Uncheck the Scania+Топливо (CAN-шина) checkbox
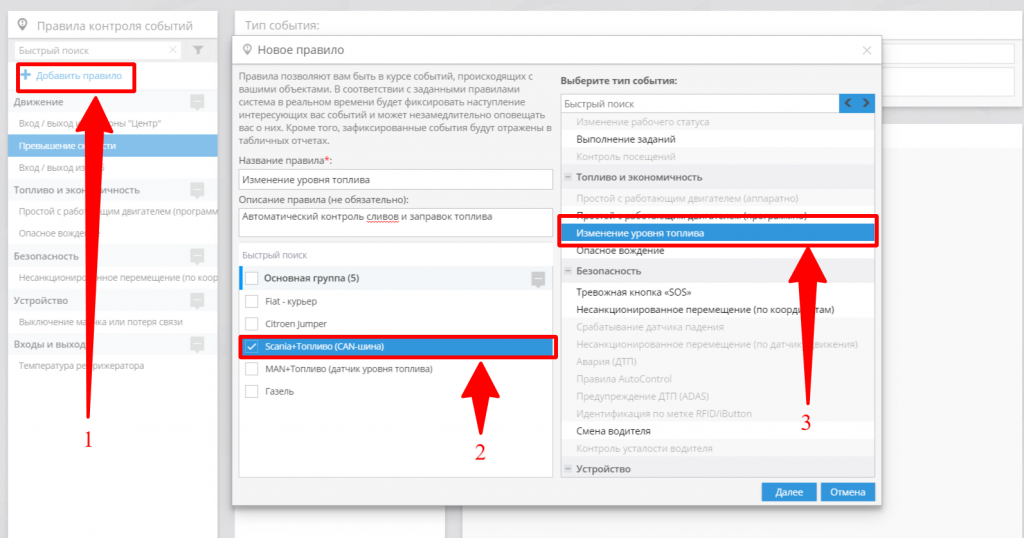 point(252,347)
